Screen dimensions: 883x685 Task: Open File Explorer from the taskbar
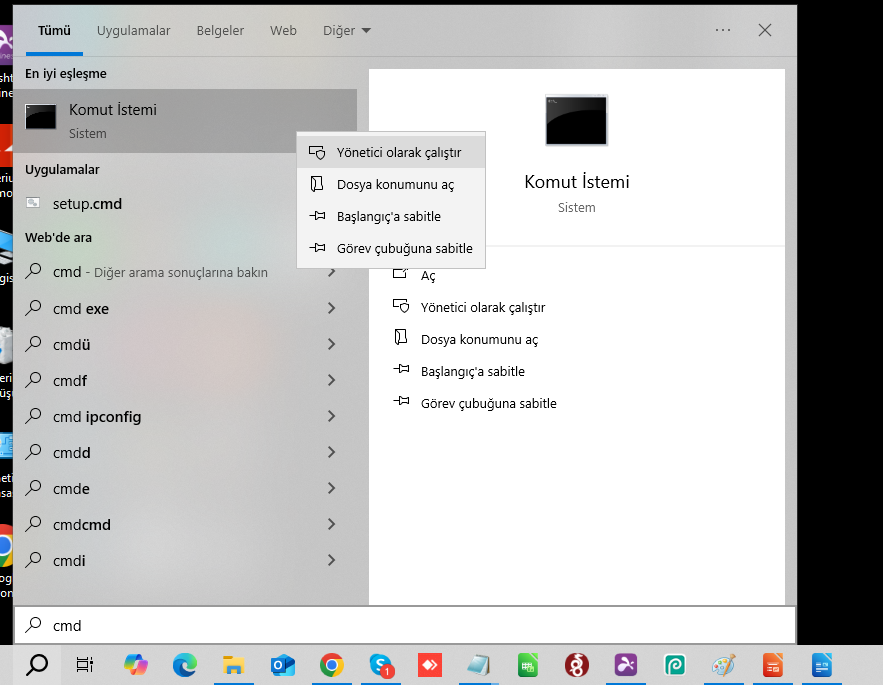pyautogui.click(x=233, y=664)
